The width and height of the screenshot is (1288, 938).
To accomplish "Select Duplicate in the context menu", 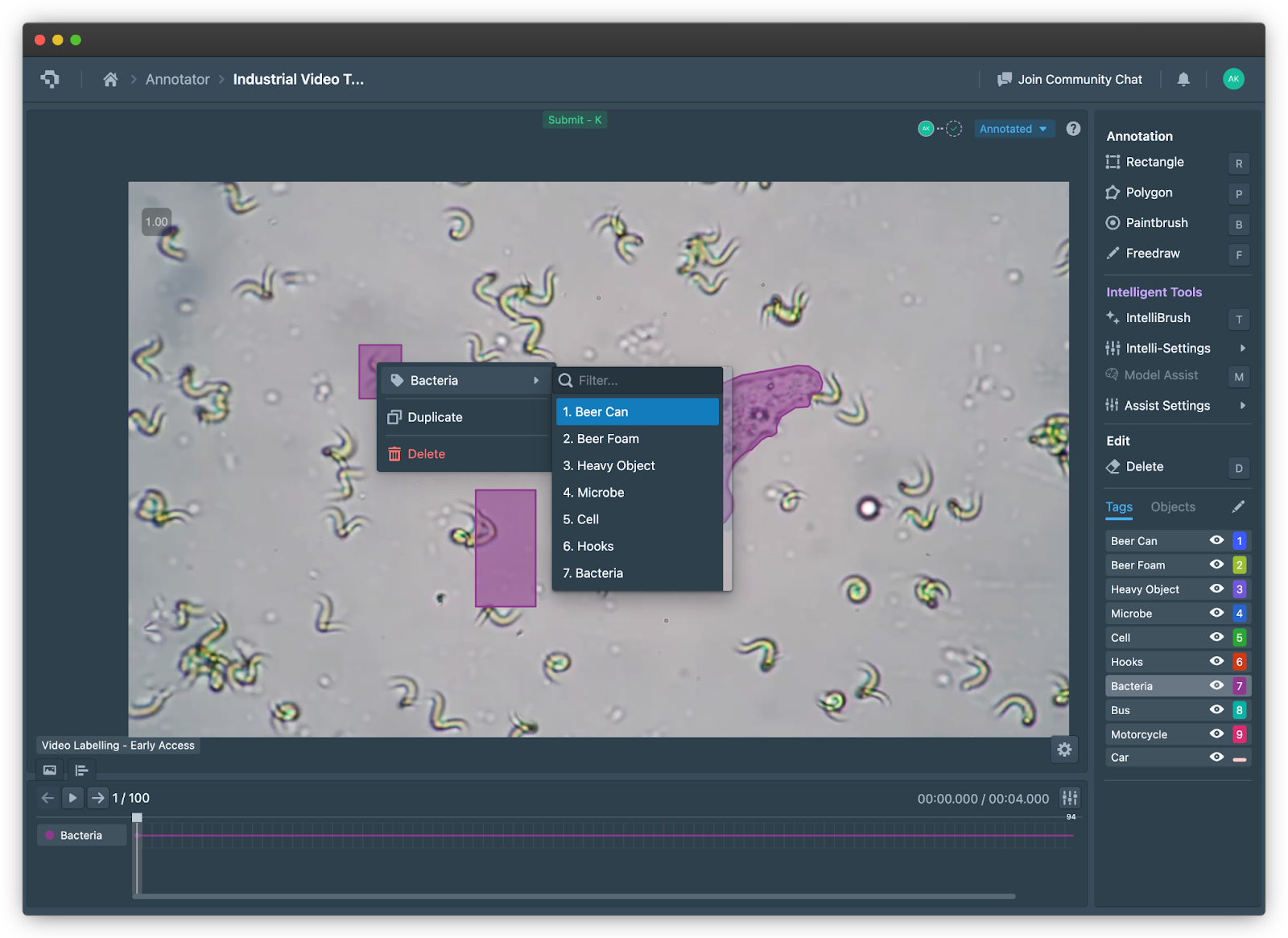I will pos(435,417).
